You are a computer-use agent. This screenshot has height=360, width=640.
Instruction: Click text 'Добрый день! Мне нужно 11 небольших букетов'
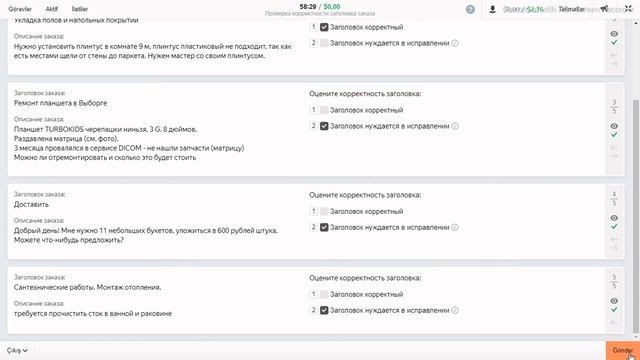[95, 231]
